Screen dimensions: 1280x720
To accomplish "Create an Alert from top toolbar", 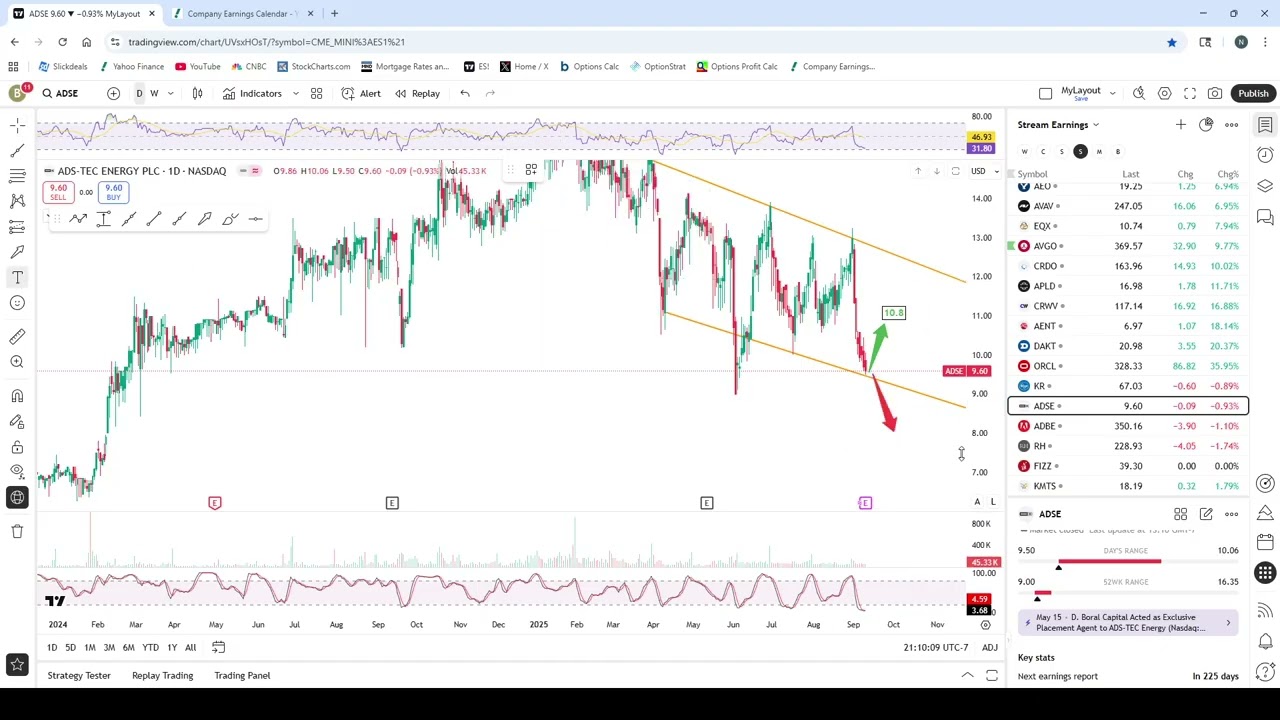I will point(361,93).
